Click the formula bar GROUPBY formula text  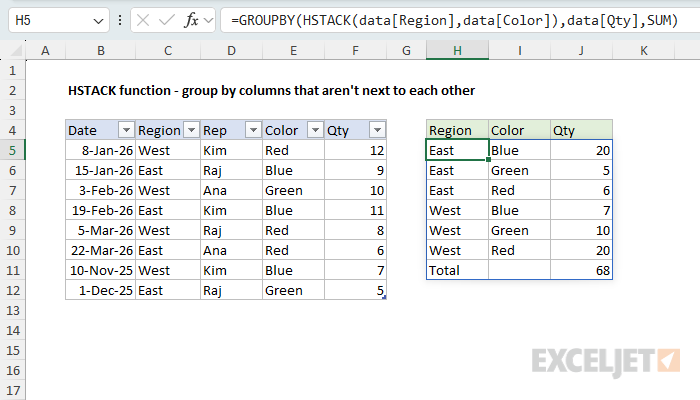454,20
